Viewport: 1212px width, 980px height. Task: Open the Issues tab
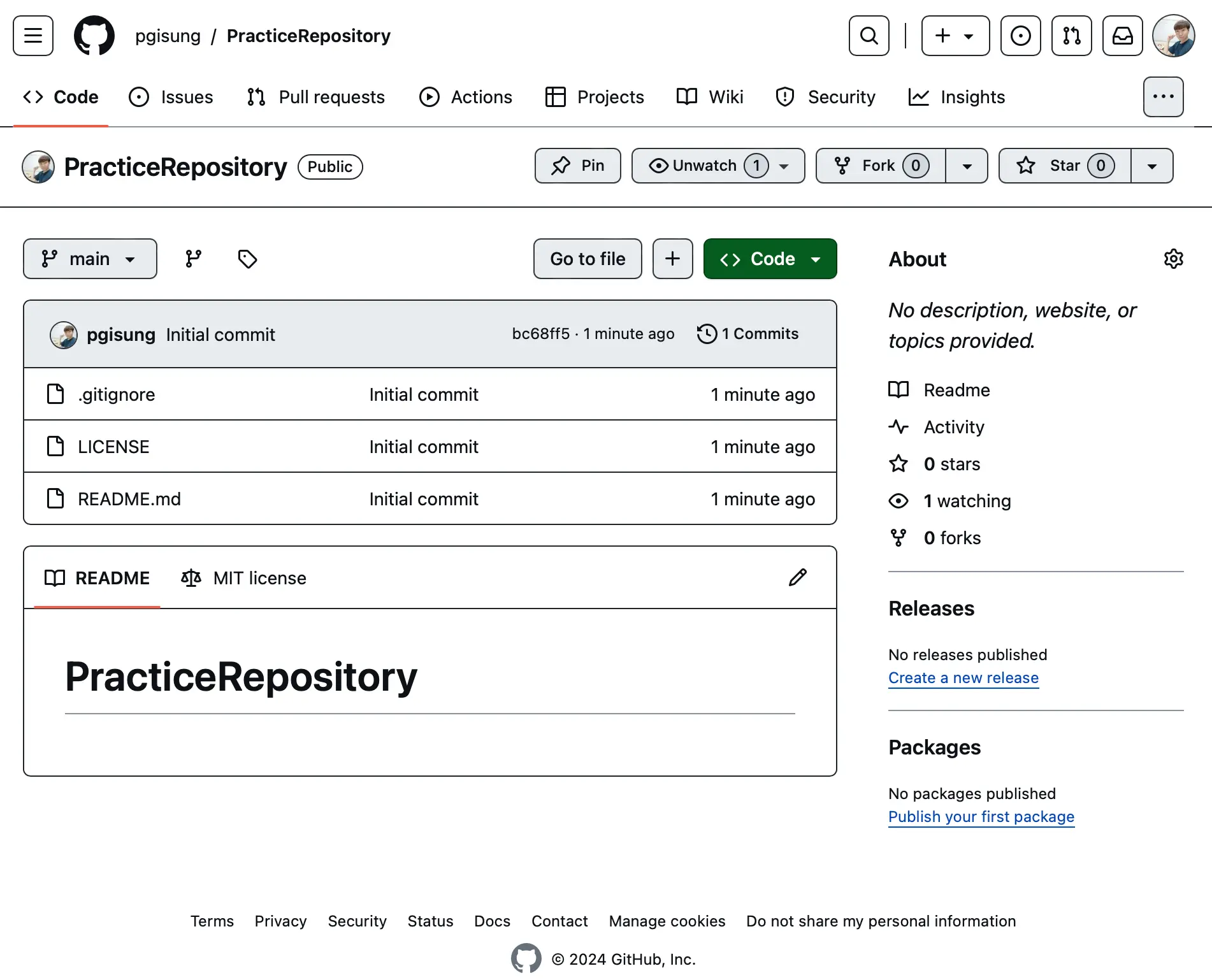pos(171,97)
